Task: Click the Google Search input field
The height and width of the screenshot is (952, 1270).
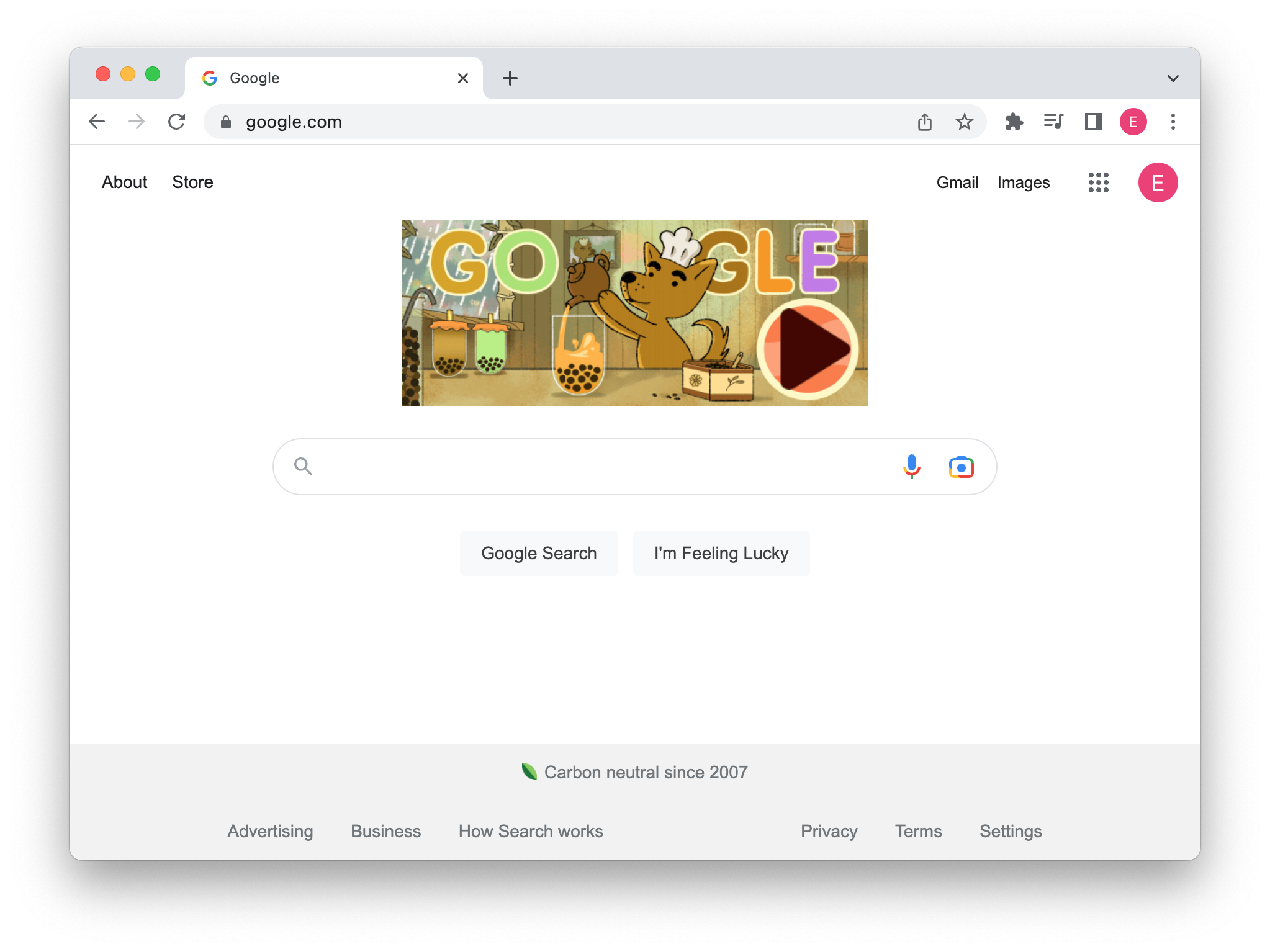Action: (x=634, y=466)
